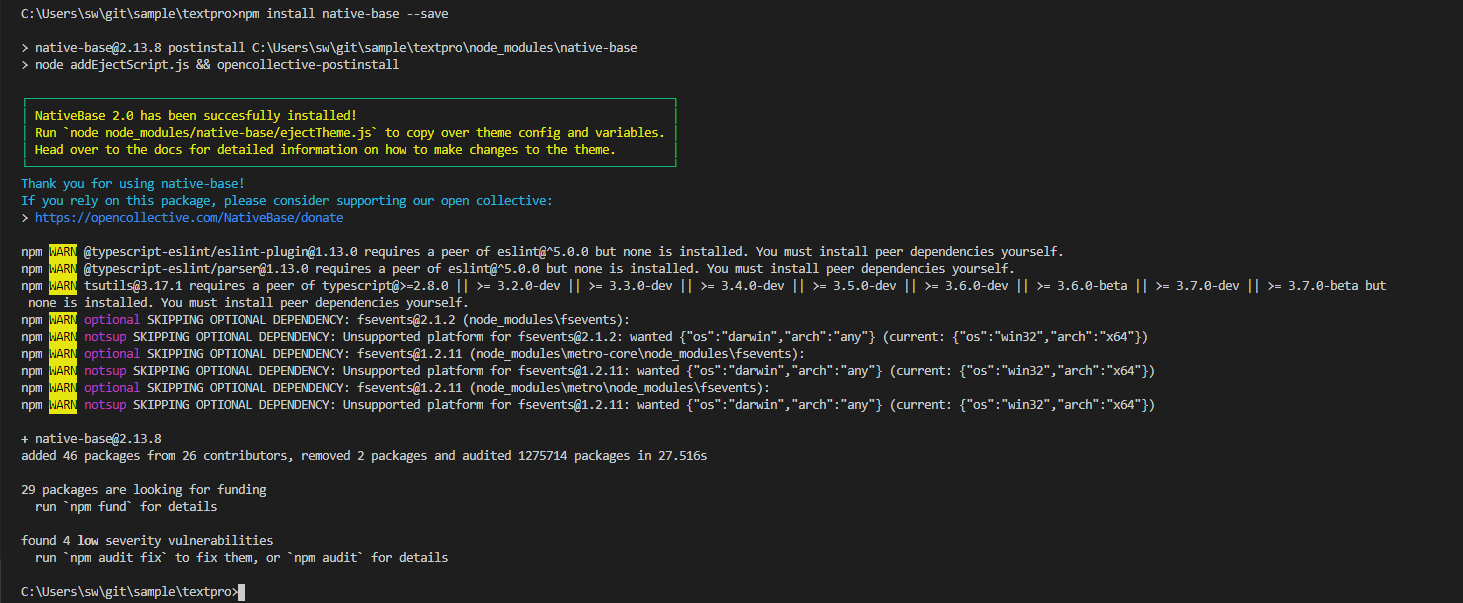Click the wrapped 'none is installed' continuation line
Image resolution: width=1463 pixels, height=603 pixels.
point(248,303)
